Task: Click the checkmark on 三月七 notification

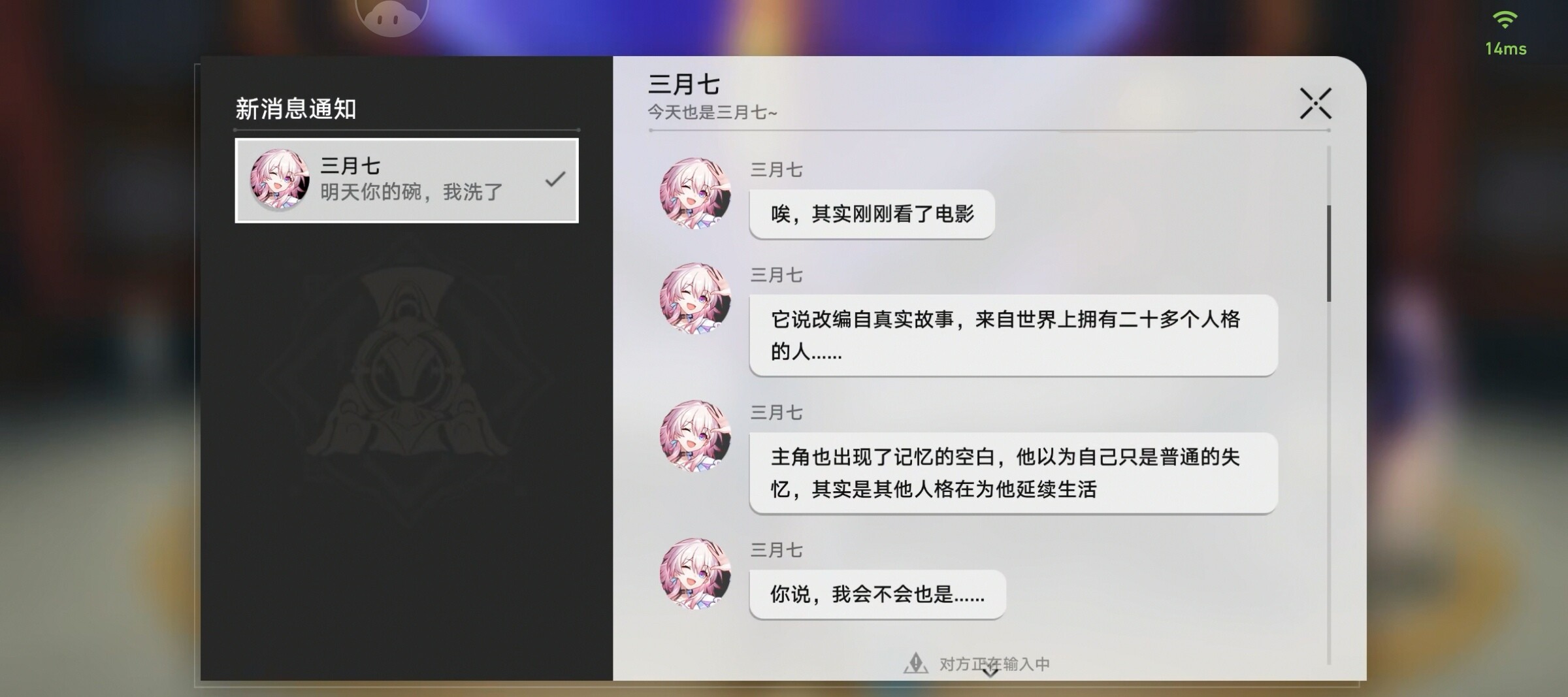Action: 555,178
